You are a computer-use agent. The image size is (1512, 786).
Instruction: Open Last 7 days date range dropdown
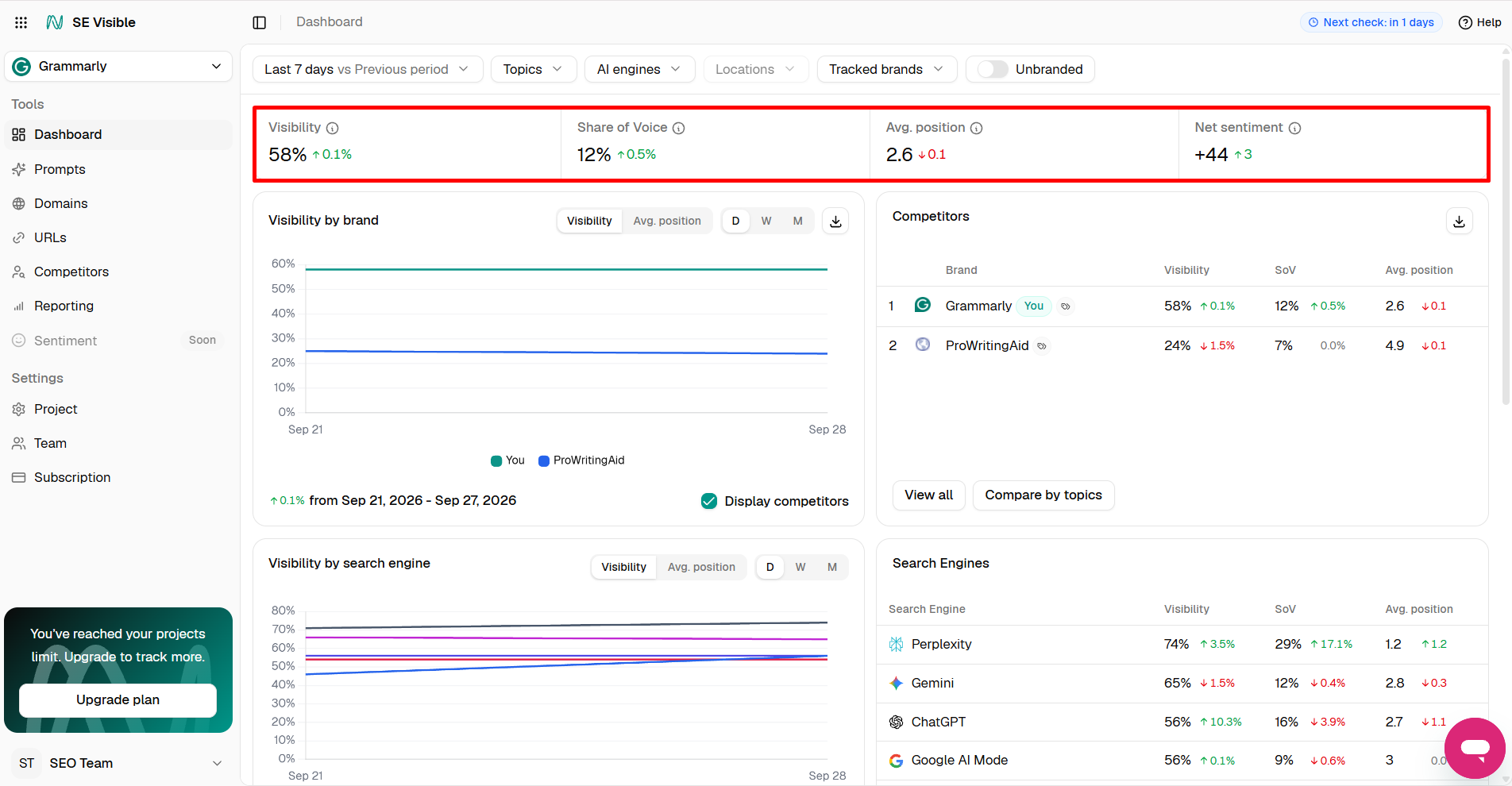[x=368, y=70]
